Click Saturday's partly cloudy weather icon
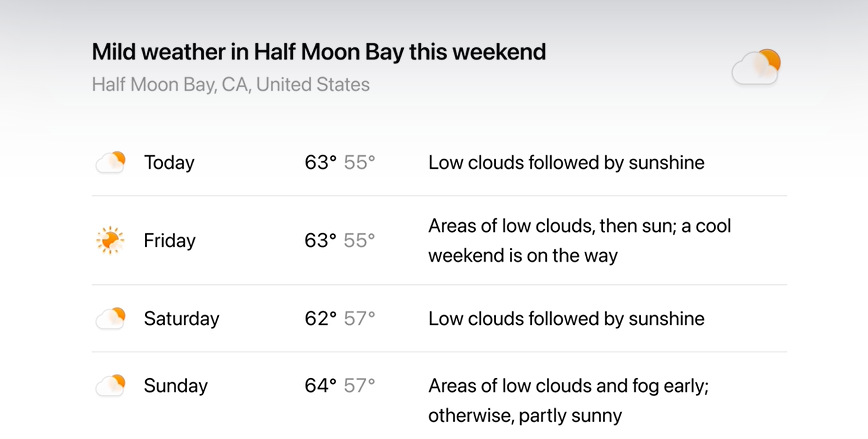 click(111, 318)
